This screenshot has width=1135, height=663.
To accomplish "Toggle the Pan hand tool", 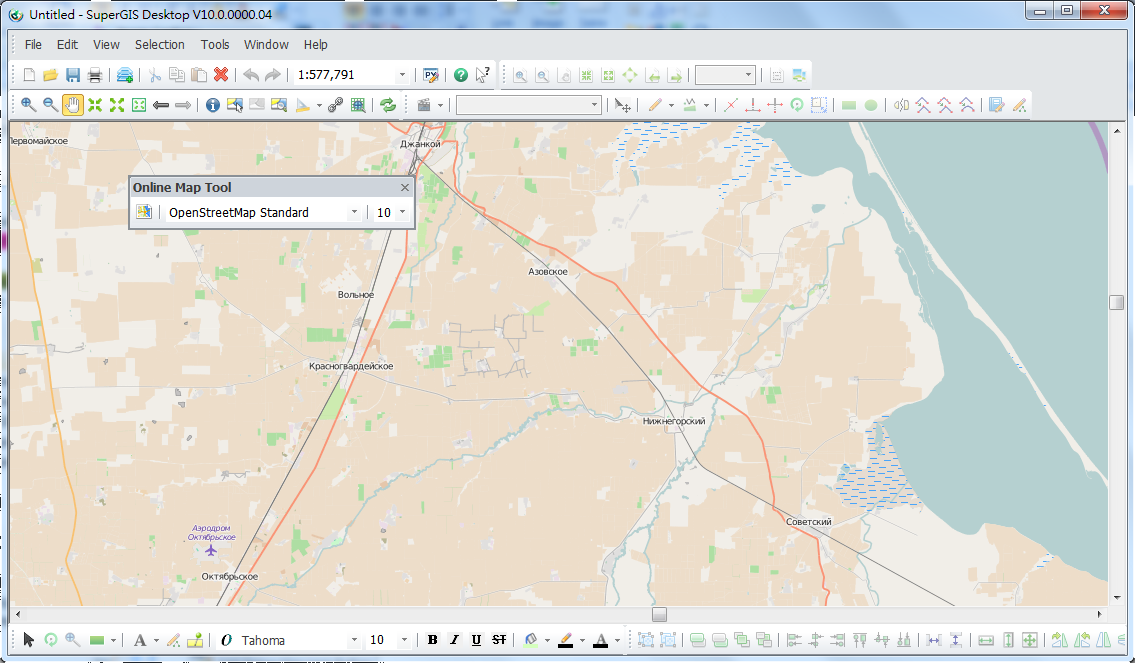I will [72, 105].
